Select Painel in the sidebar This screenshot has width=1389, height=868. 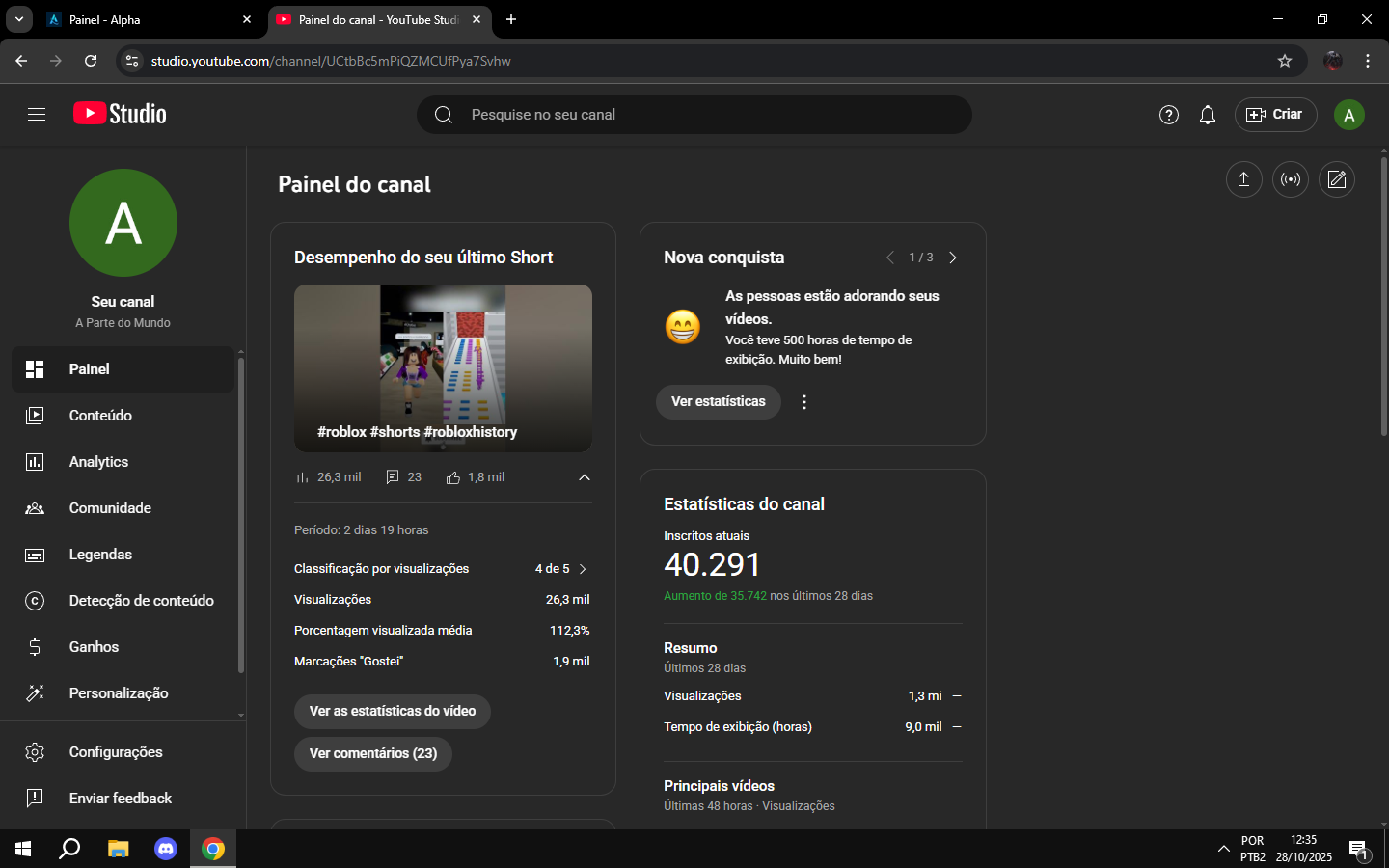click(123, 369)
